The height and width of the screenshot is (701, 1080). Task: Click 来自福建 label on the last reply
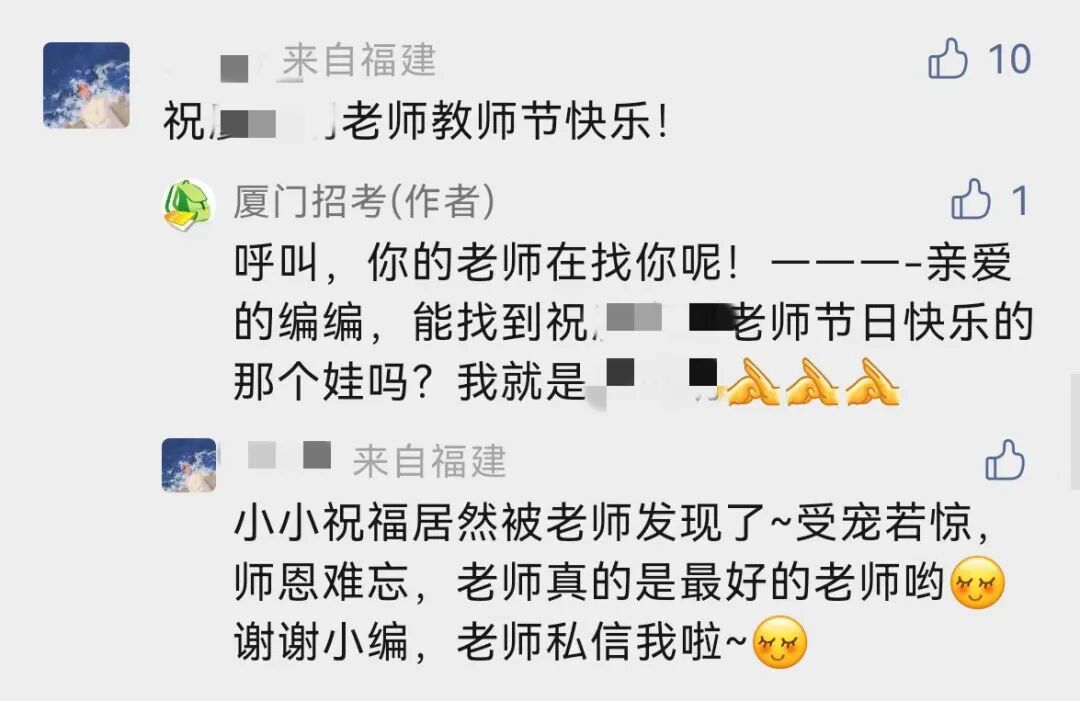430,461
